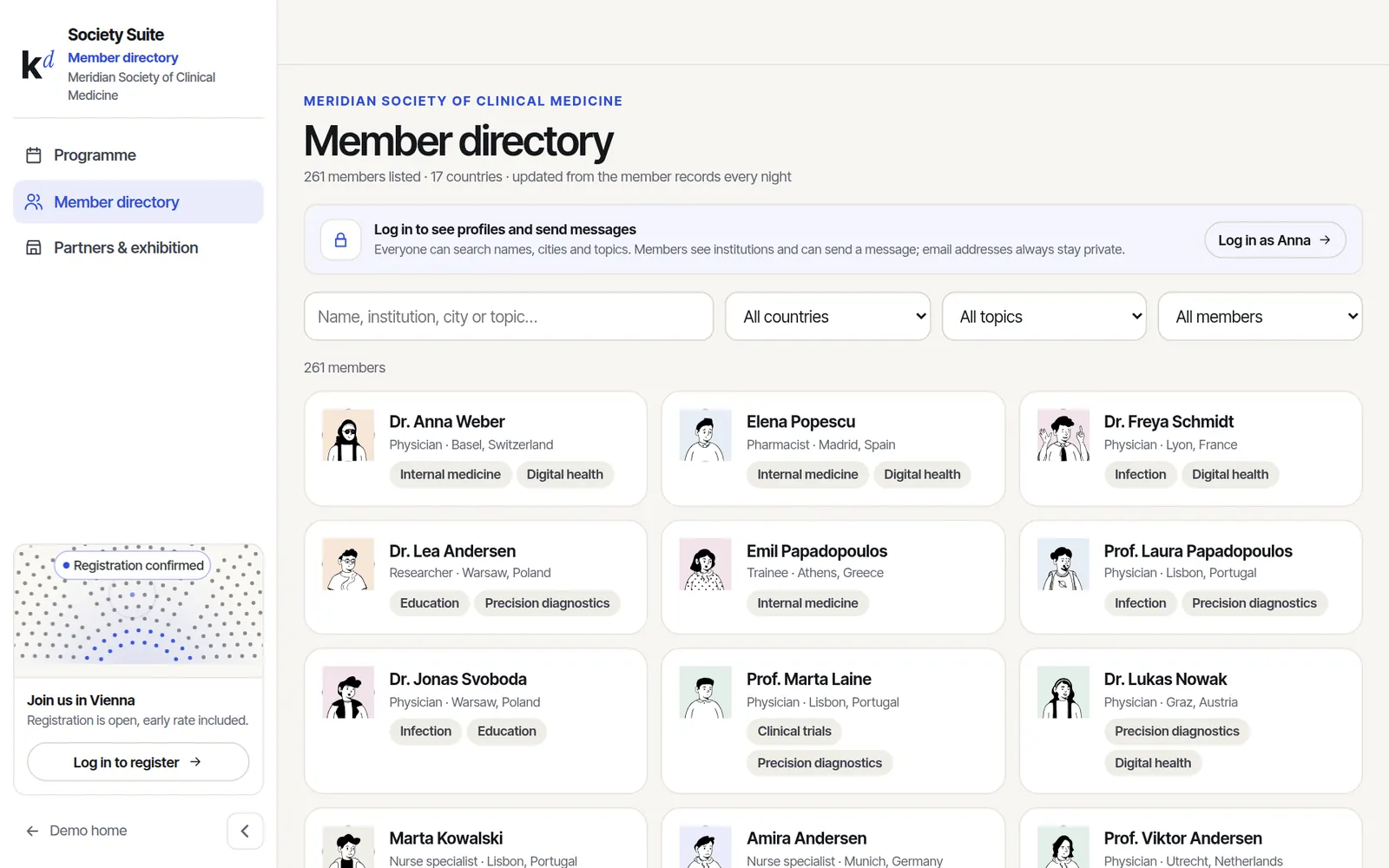The width and height of the screenshot is (1389, 868).
Task: Expand the All countries dropdown
Action: click(828, 317)
